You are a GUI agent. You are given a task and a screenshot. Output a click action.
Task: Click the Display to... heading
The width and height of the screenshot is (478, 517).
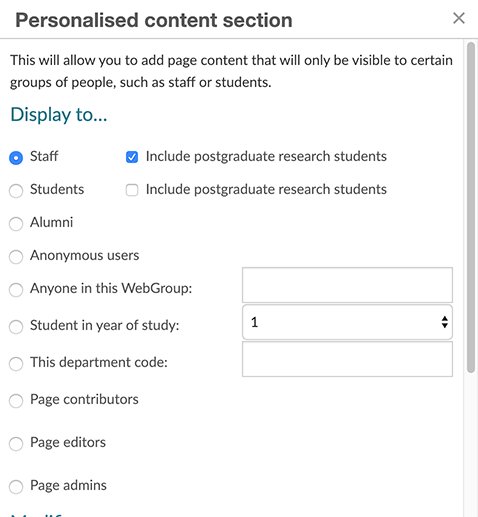coord(59,115)
